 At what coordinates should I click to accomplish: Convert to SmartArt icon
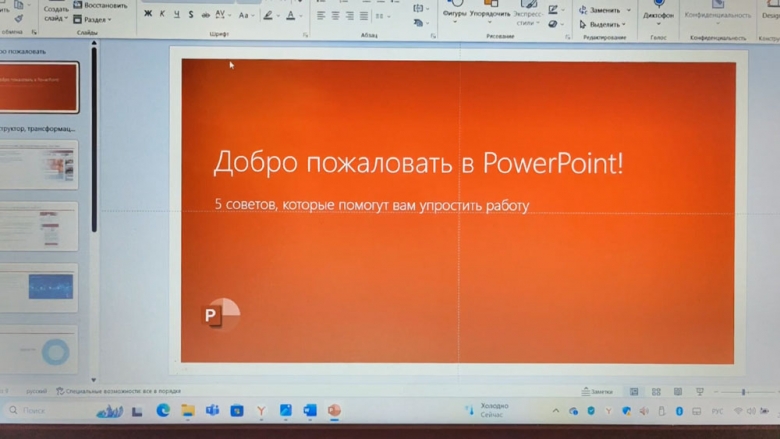[x=419, y=23]
